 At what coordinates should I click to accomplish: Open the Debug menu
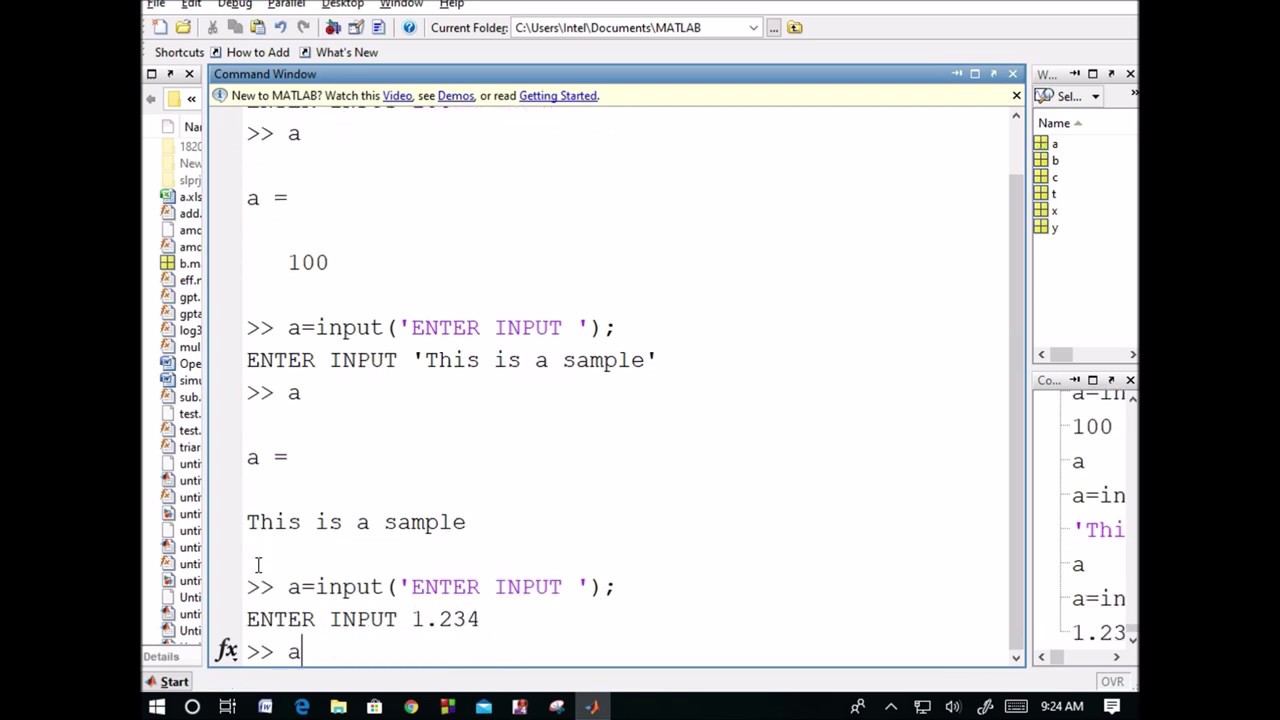click(x=234, y=4)
